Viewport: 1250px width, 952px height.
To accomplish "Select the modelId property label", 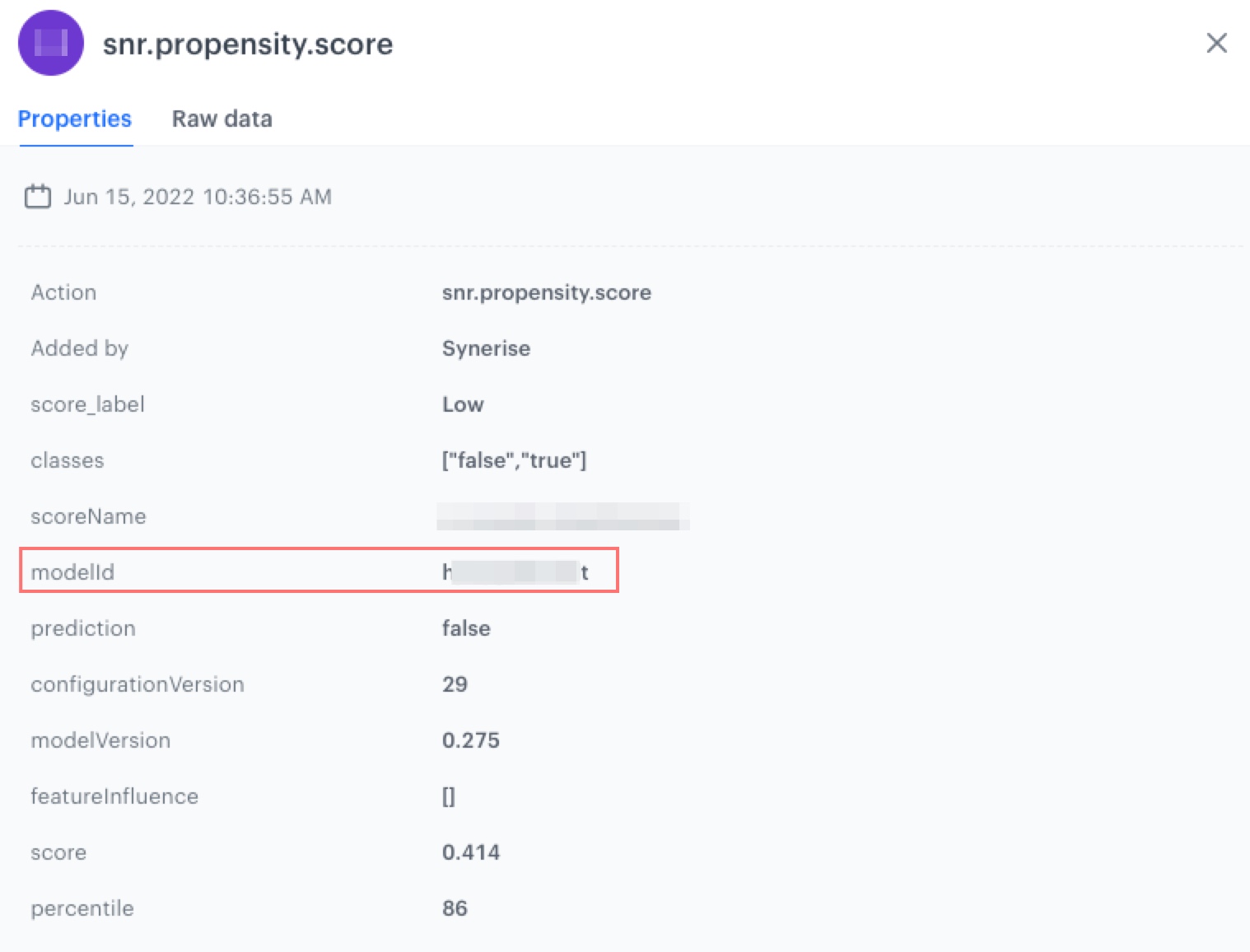I will [x=72, y=572].
